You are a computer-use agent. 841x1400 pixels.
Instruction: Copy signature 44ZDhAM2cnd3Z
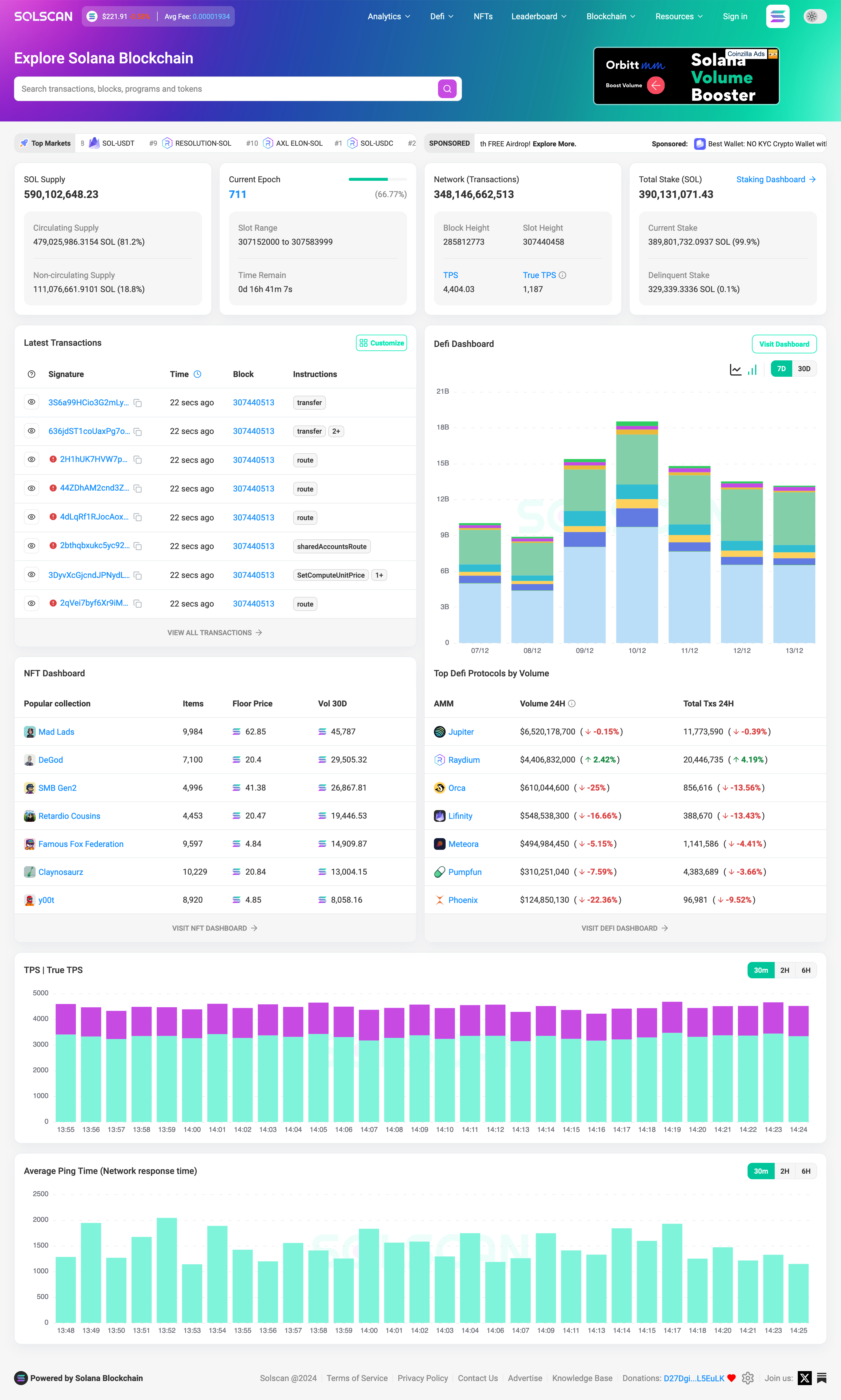pos(138,488)
